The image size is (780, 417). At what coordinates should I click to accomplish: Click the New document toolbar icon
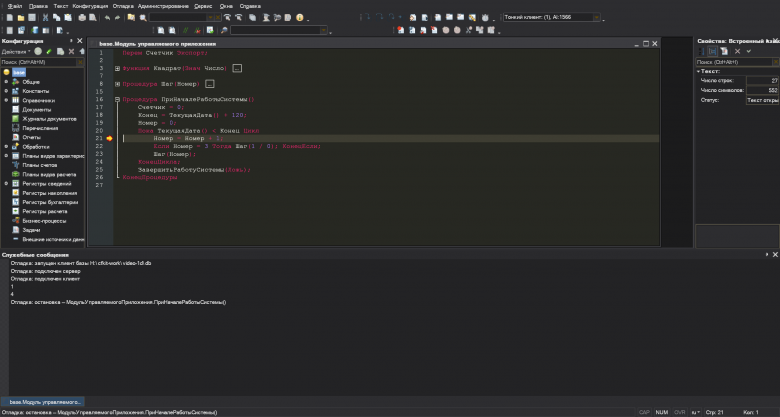9,17
